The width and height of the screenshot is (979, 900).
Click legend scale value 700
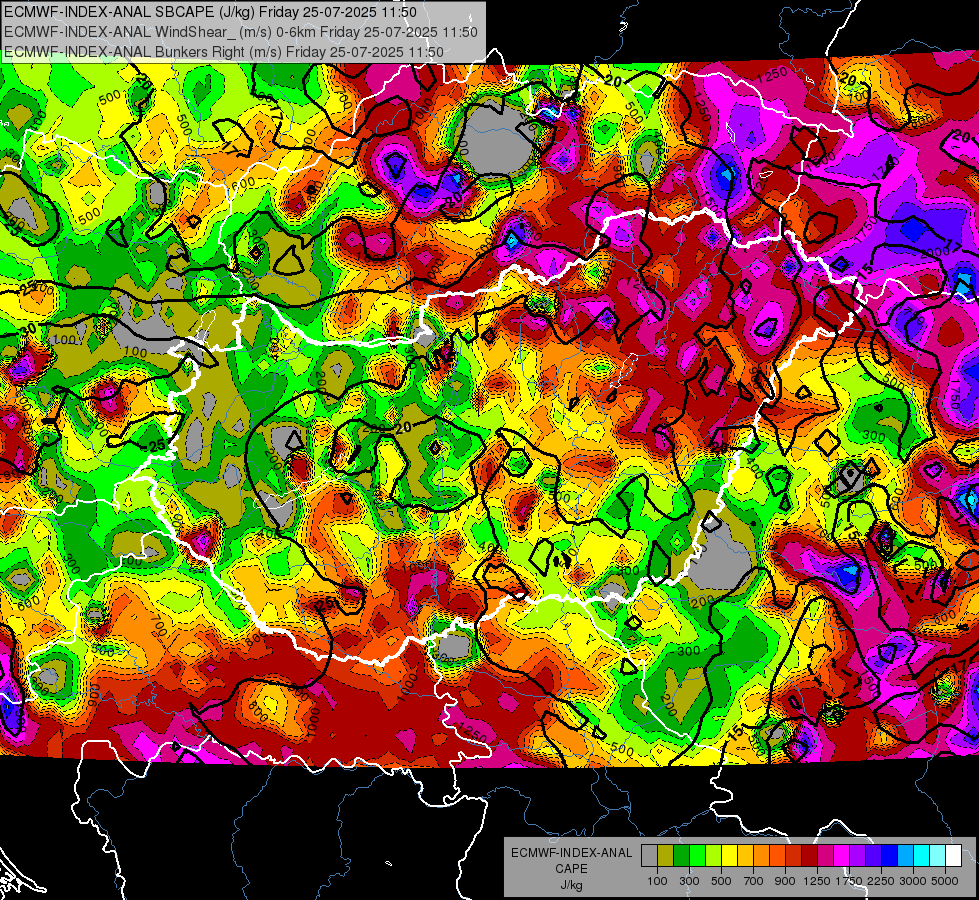point(754,881)
